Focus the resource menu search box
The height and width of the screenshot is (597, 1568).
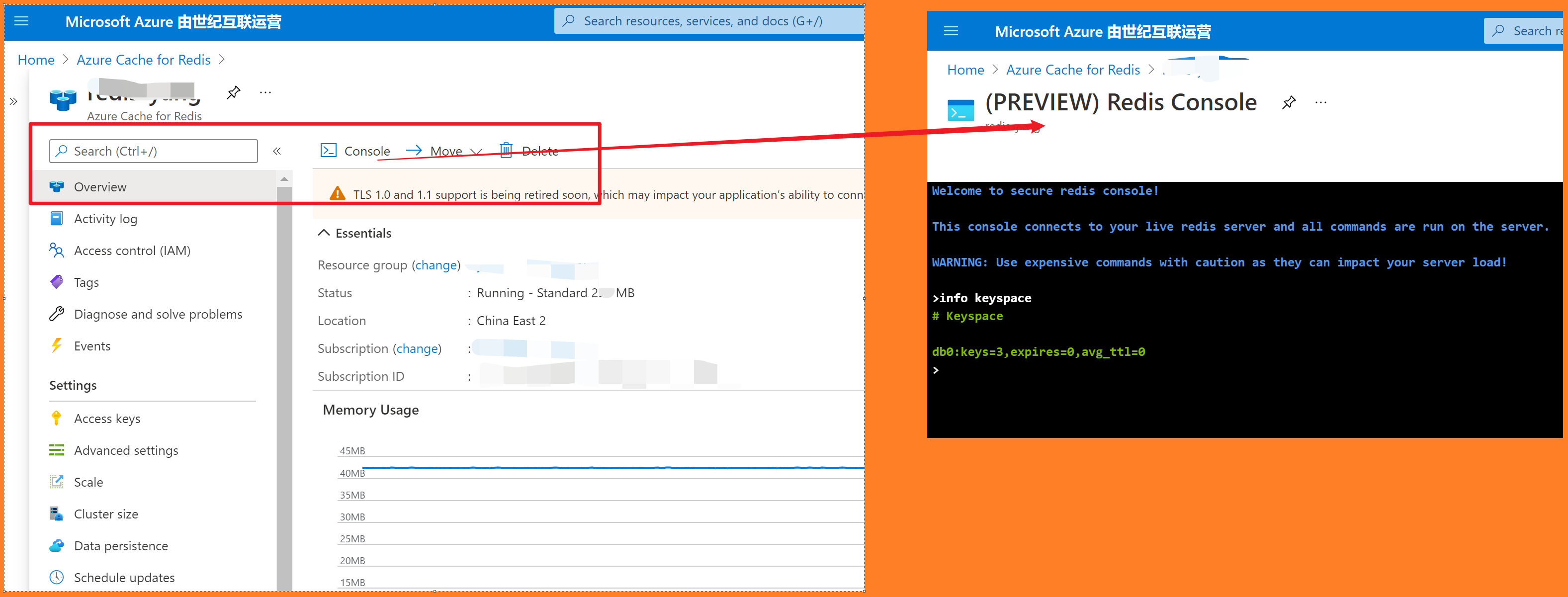154,151
